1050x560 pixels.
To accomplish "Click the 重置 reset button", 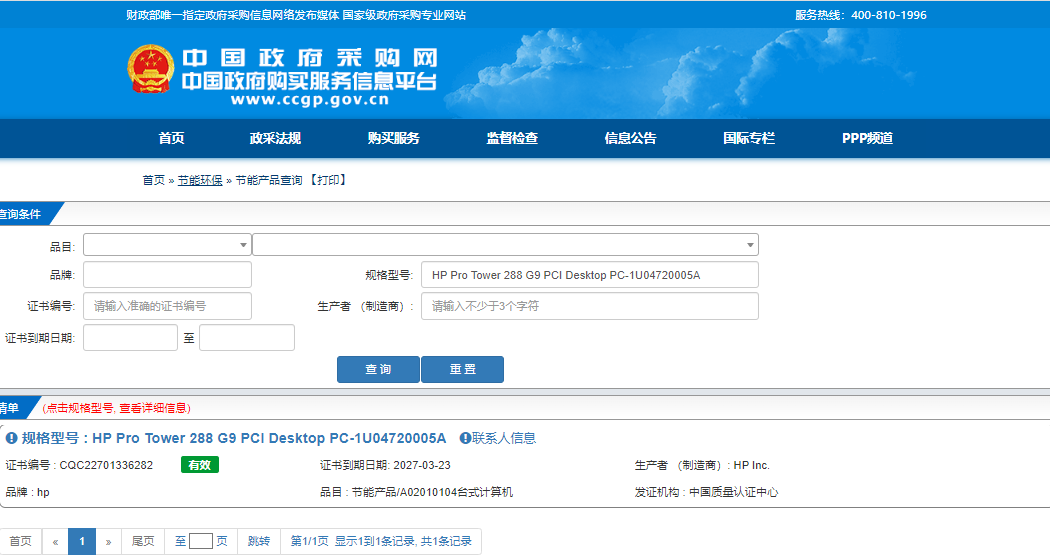I will tap(463, 369).
